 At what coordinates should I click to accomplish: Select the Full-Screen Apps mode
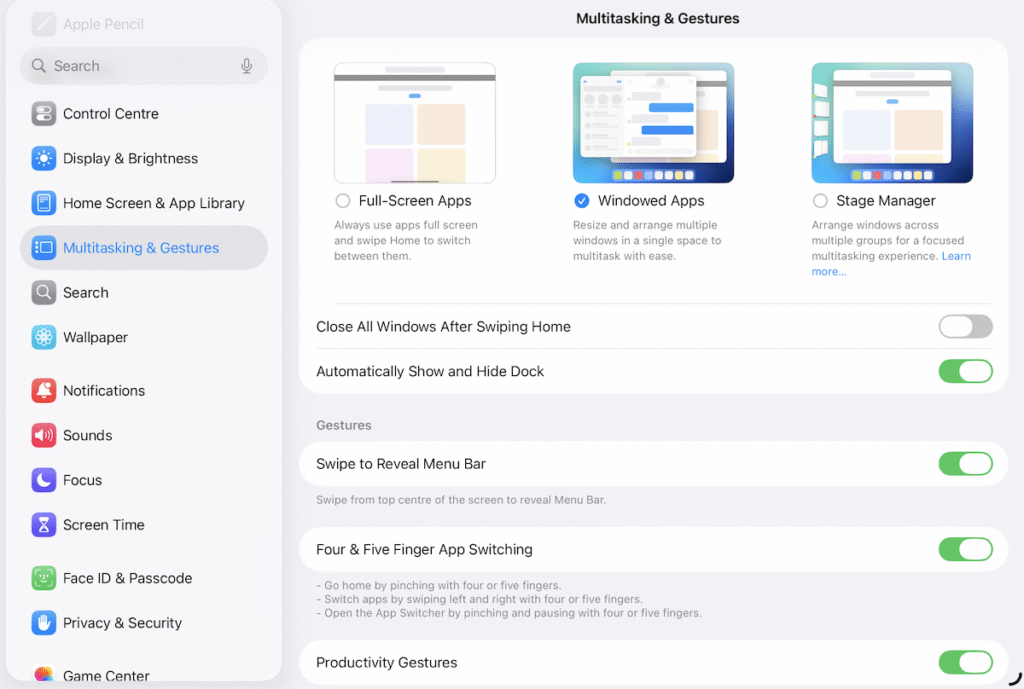click(x=342, y=200)
